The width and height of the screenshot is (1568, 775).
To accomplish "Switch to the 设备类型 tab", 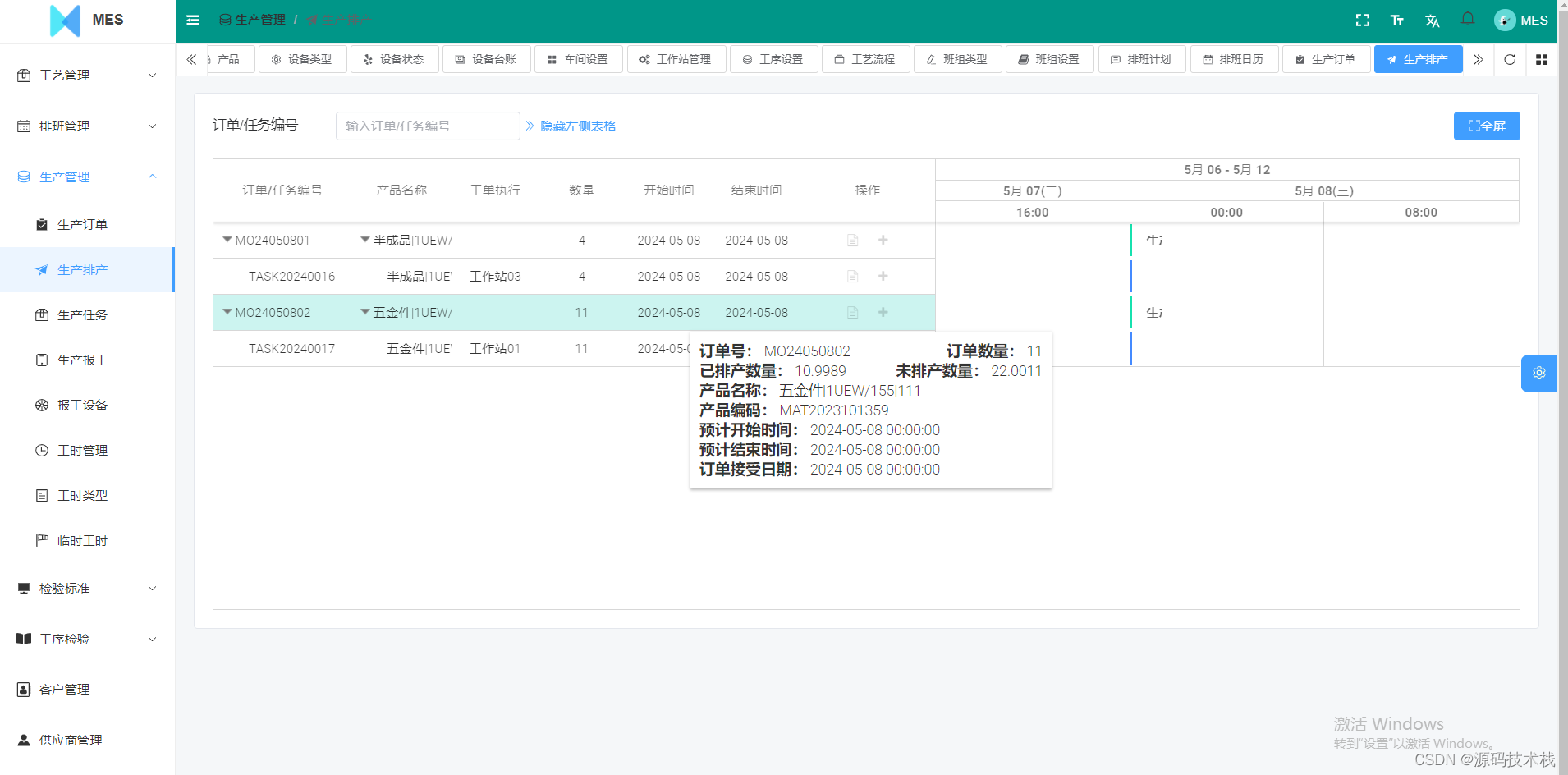I will point(302,59).
